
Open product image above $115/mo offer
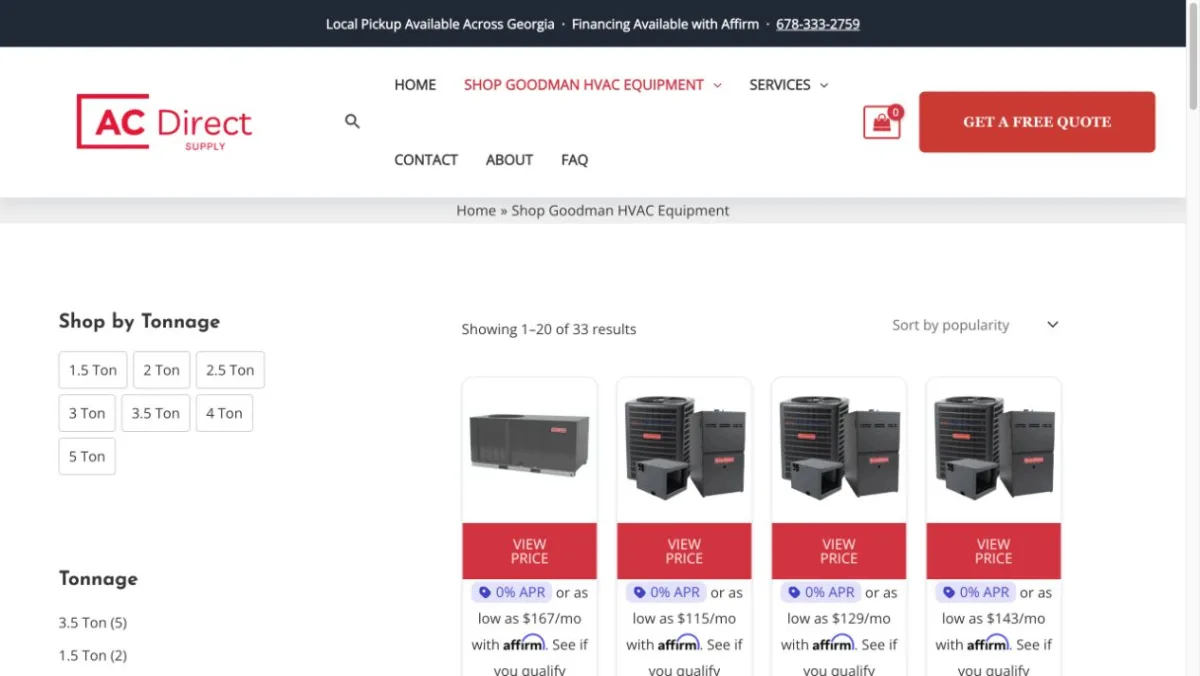point(684,448)
